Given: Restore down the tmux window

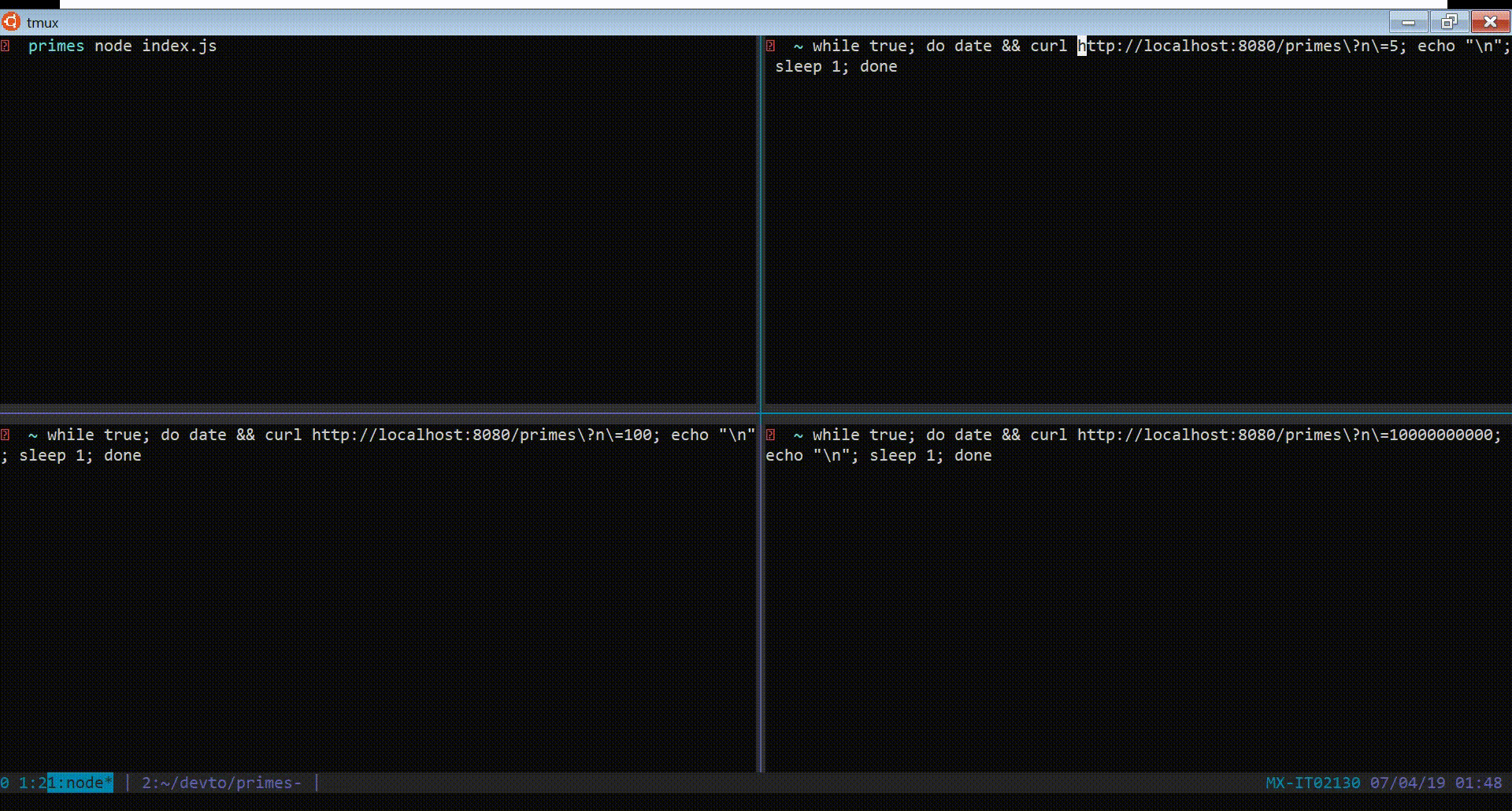Looking at the screenshot, I should click(1449, 22).
